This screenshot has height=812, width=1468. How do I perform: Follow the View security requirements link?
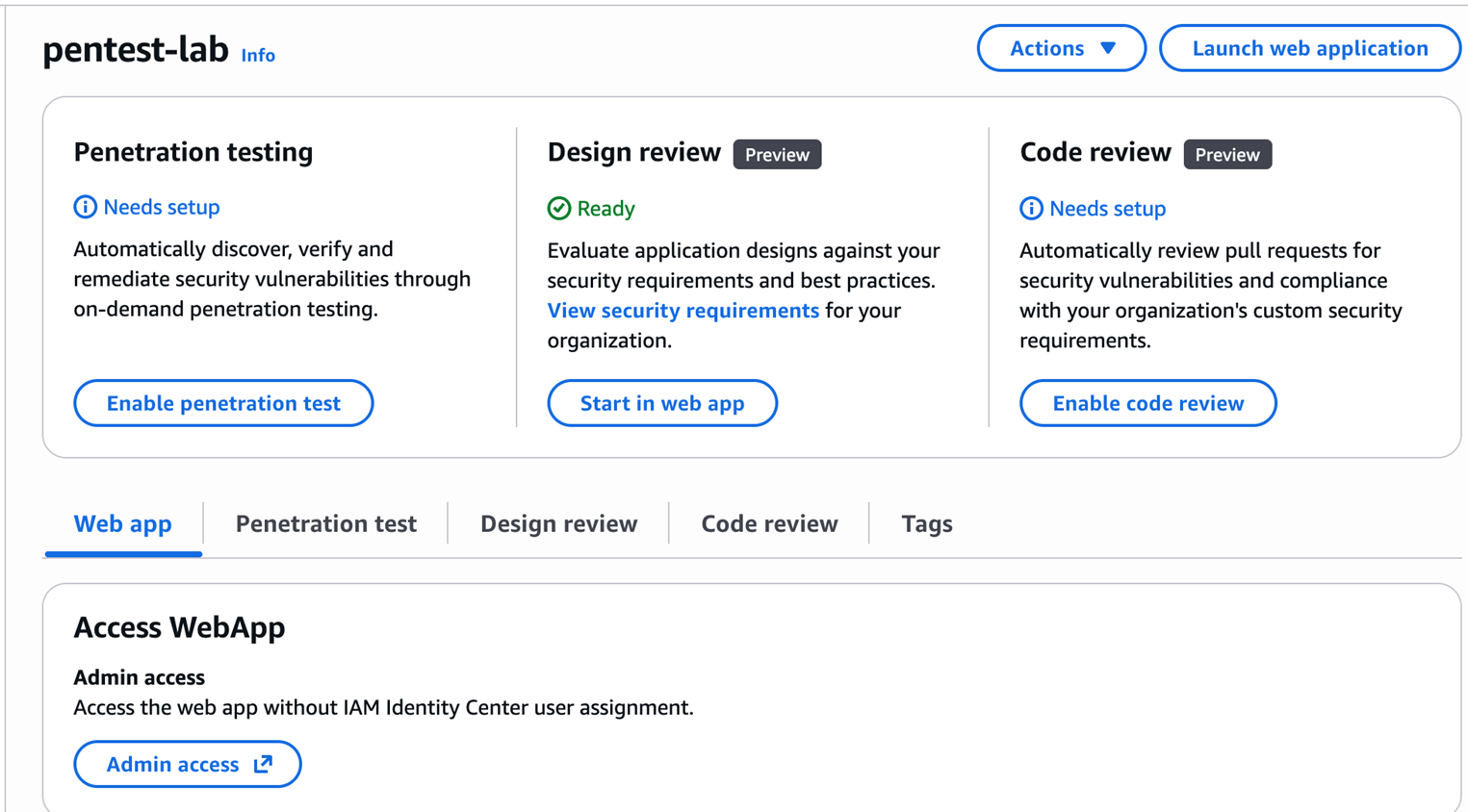coord(682,311)
